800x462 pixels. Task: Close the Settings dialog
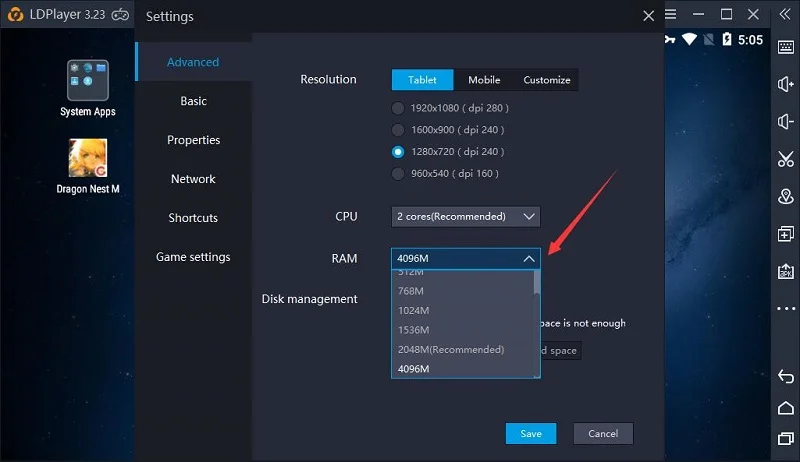coord(648,16)
